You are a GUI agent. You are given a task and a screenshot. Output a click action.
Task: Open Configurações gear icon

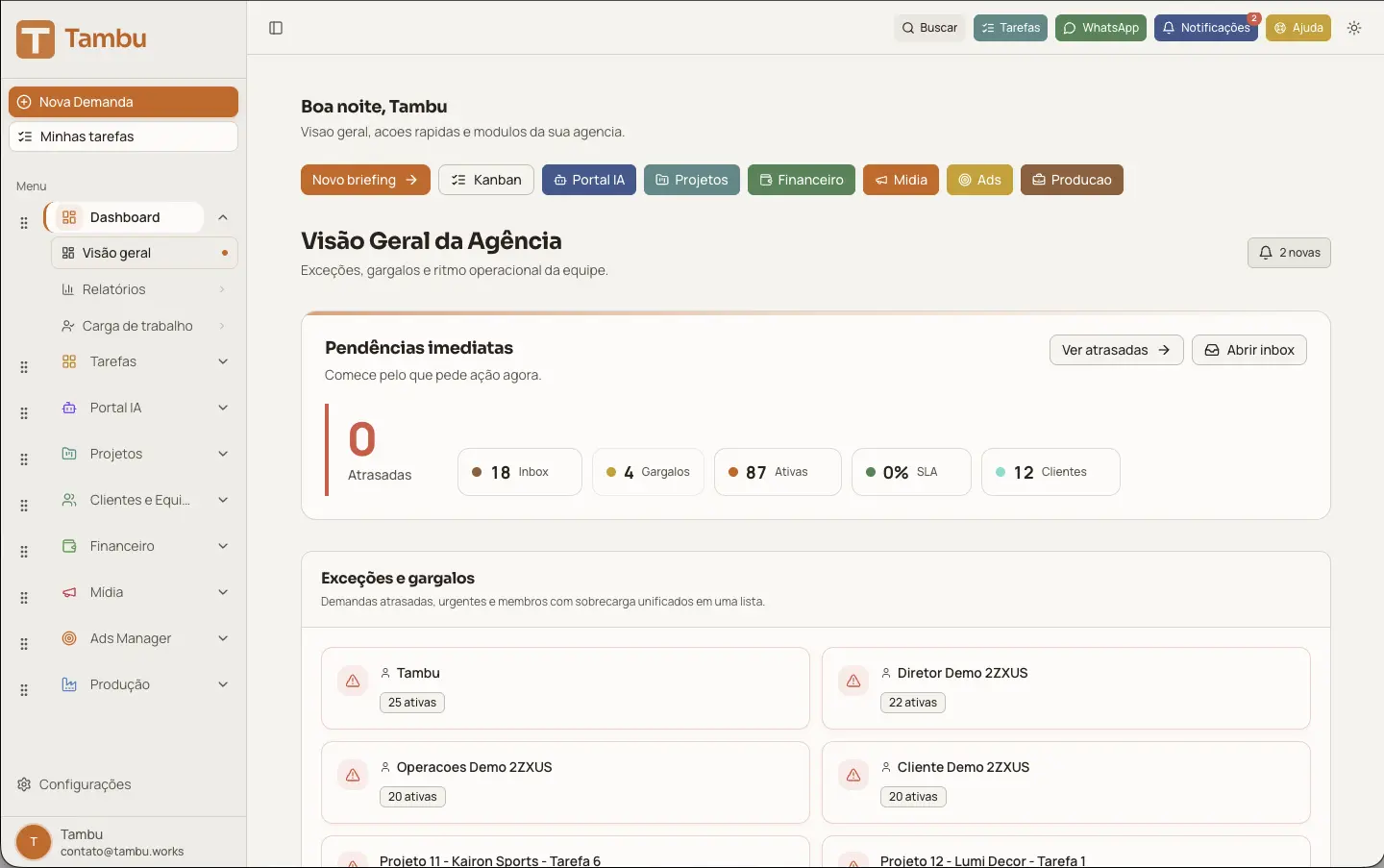click(x=24, y=784)
